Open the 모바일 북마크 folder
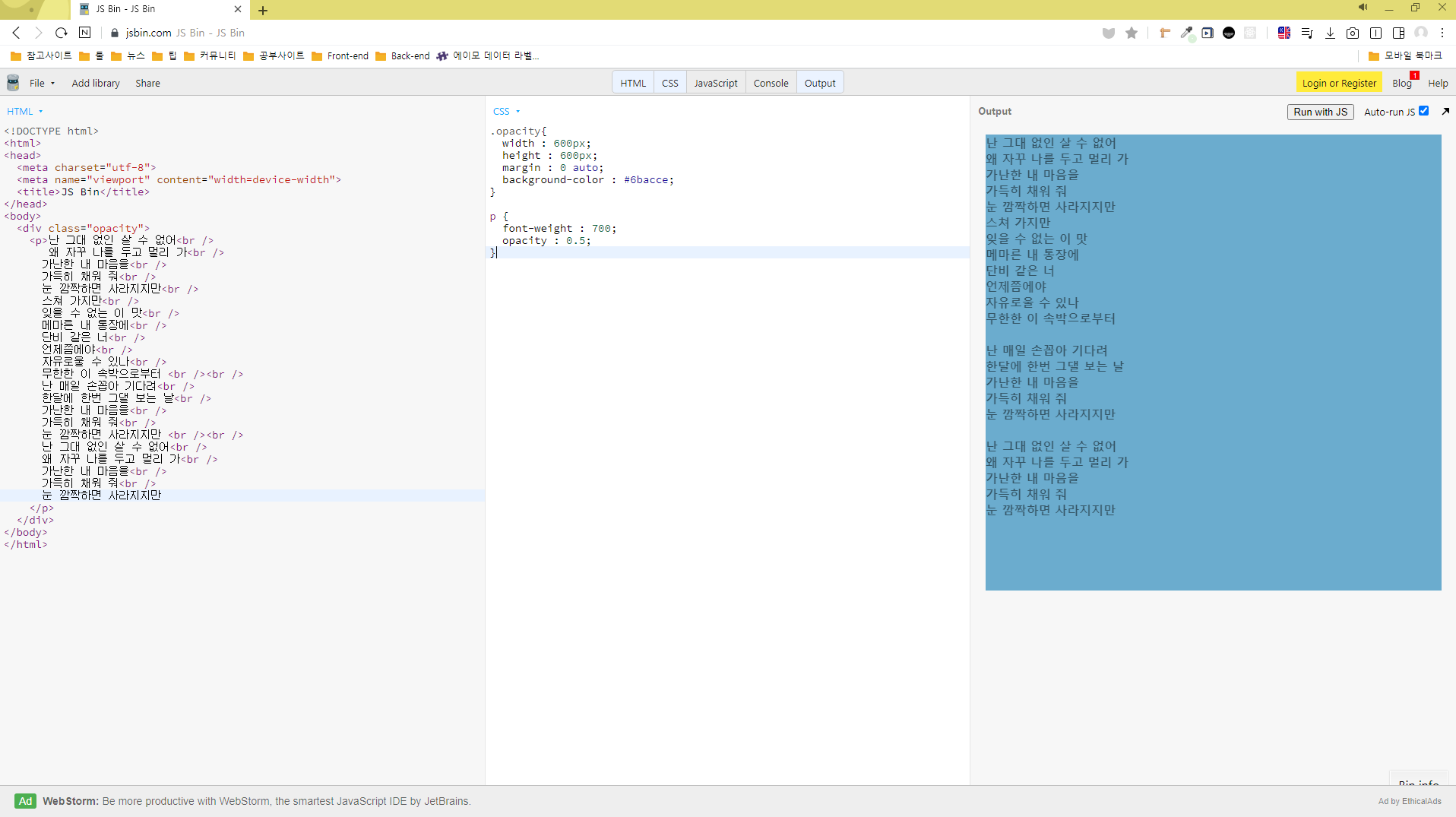 1405,55
